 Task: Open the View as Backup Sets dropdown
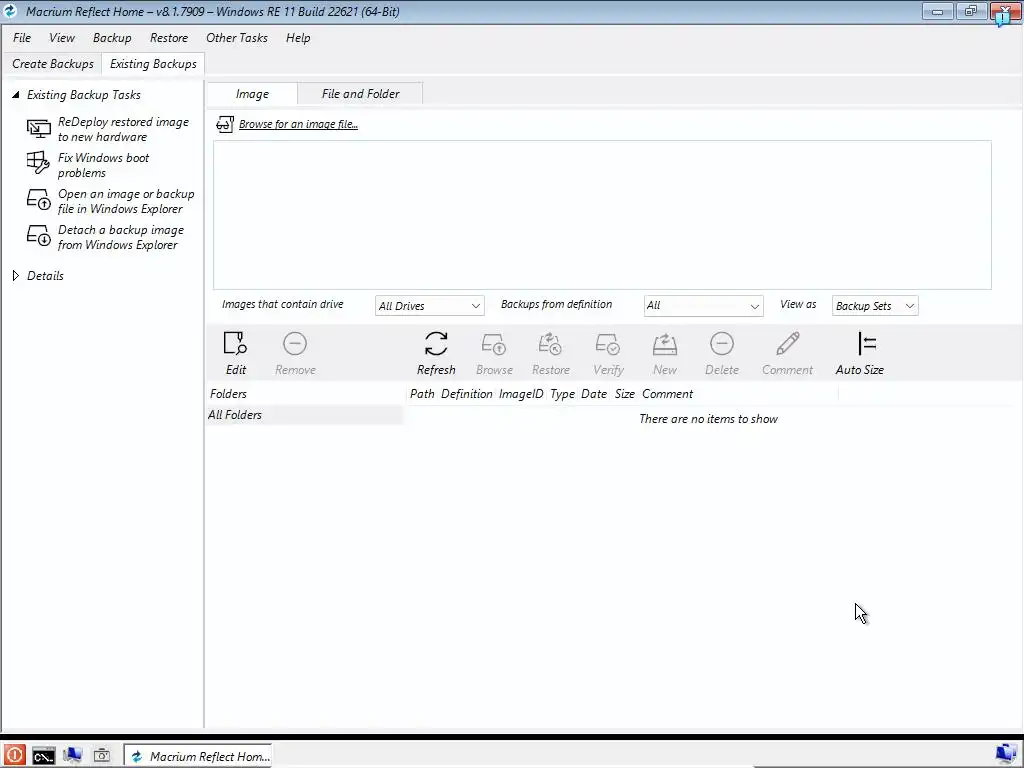pos(875,306)
